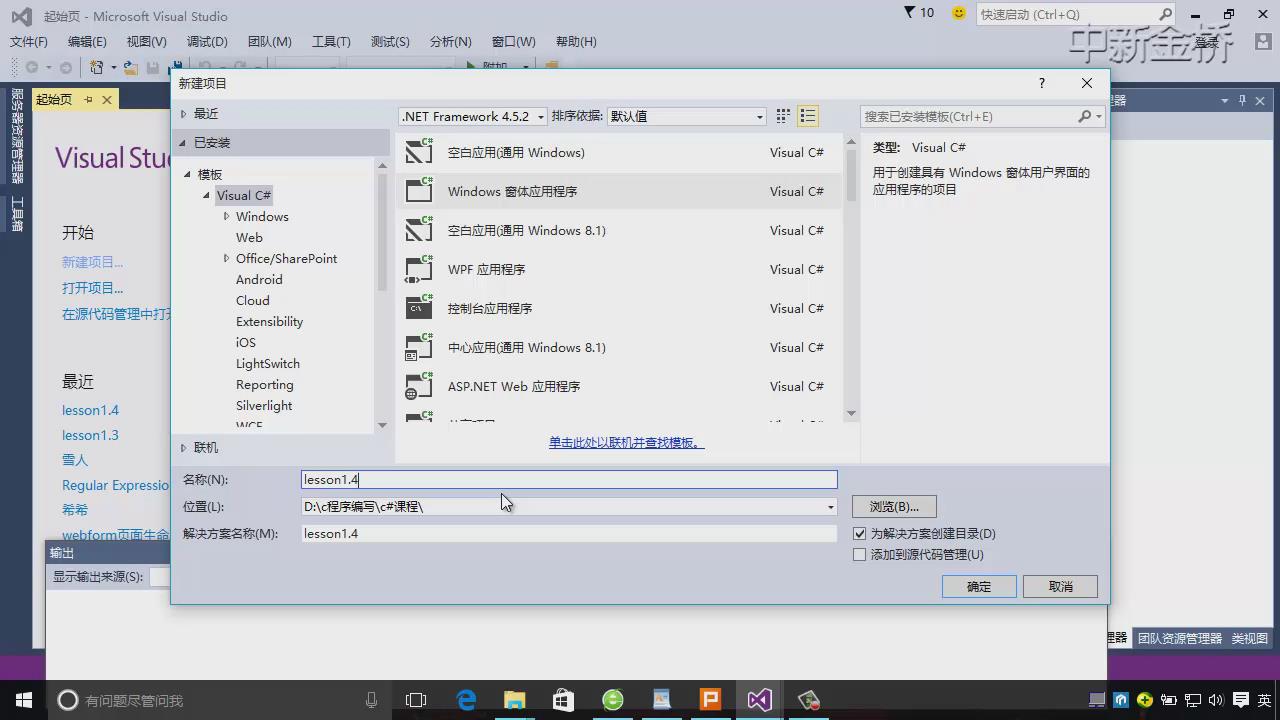
Task: Open help with the dialog question mark
Action: (x=1041, y=83)
